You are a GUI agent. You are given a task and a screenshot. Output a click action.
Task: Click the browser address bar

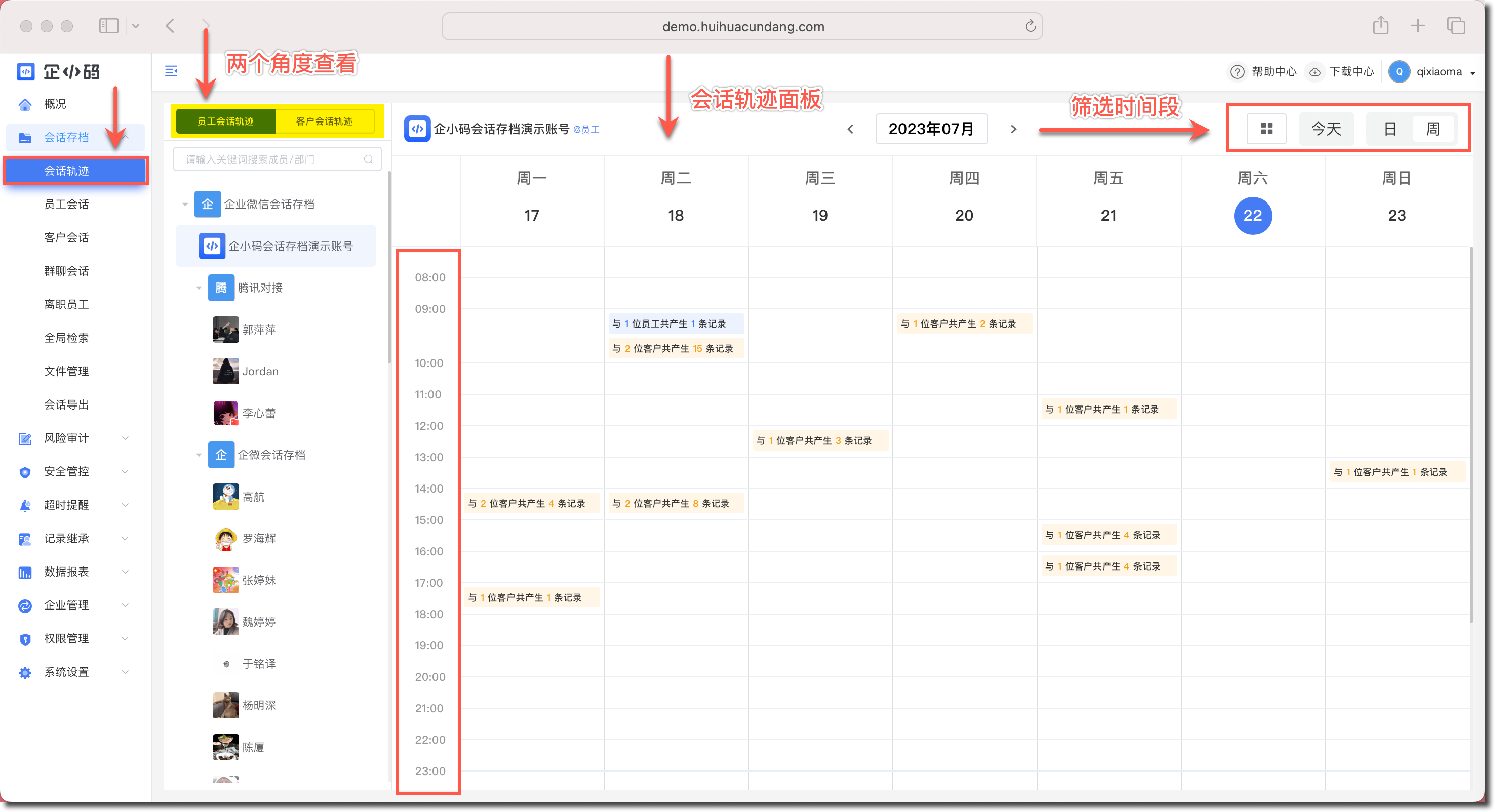pyautogui.click(x=742, y=26)
